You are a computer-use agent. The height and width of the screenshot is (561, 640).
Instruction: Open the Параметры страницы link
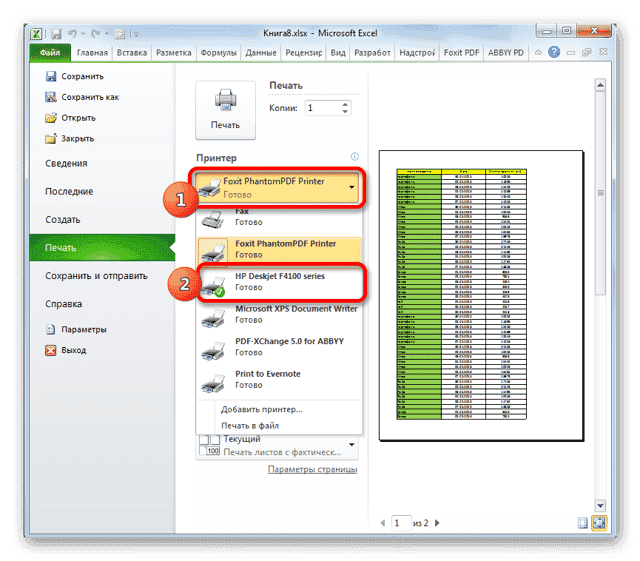point(312,470)
